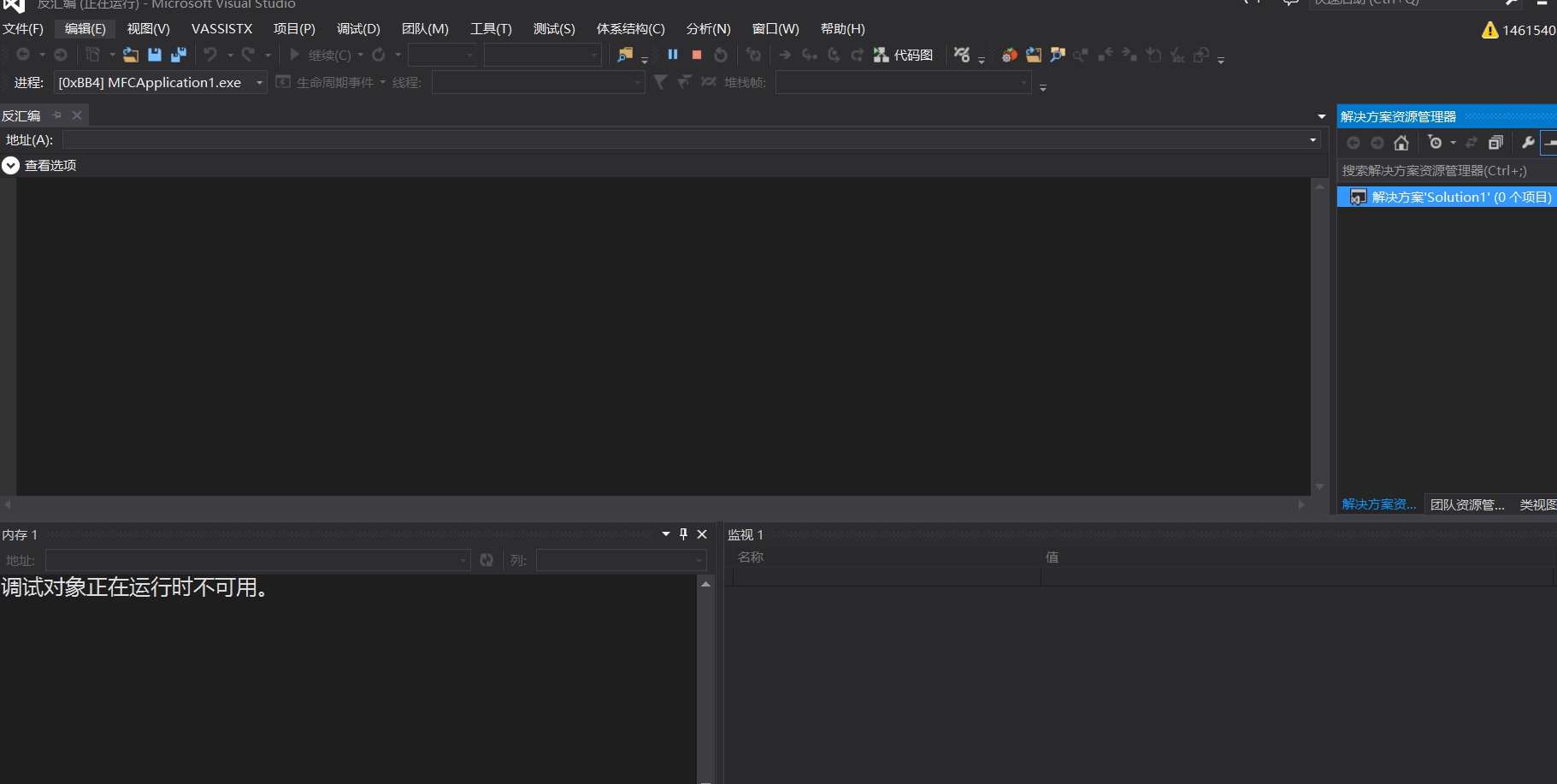Stop debugging with red square icon
Screen dimensions: 1557x784
[697, 55]
